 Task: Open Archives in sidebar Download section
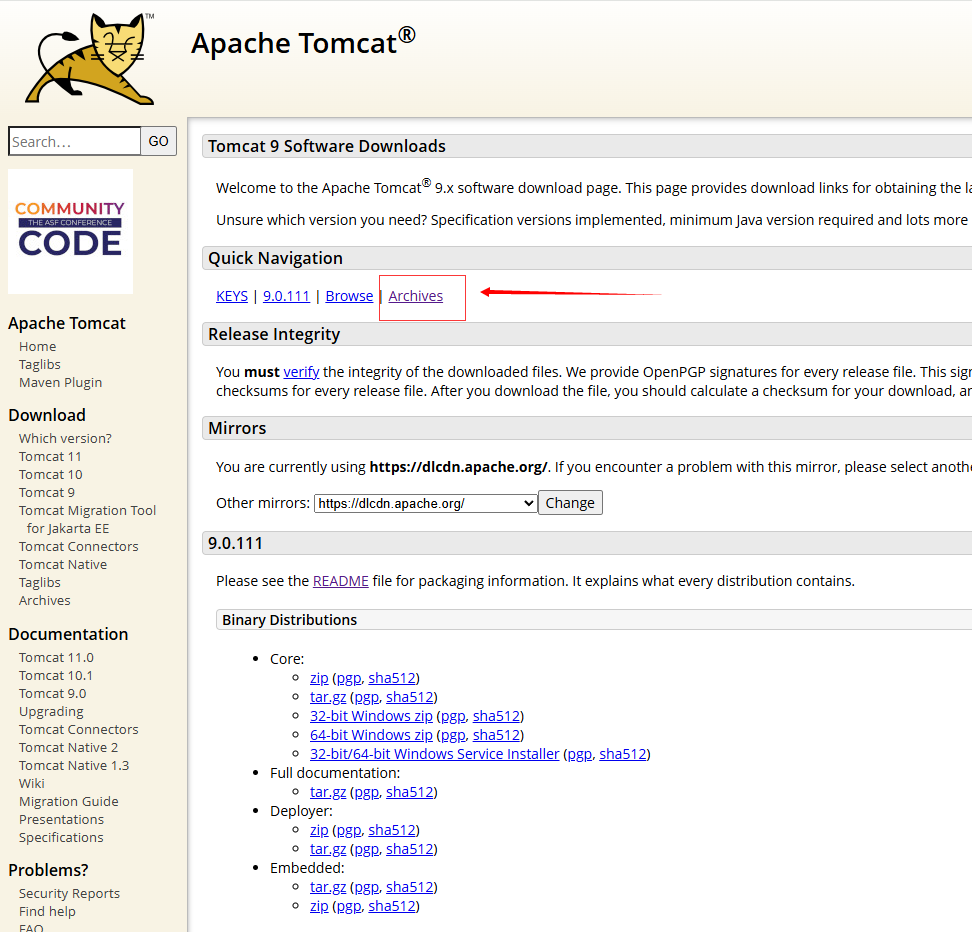45,600
